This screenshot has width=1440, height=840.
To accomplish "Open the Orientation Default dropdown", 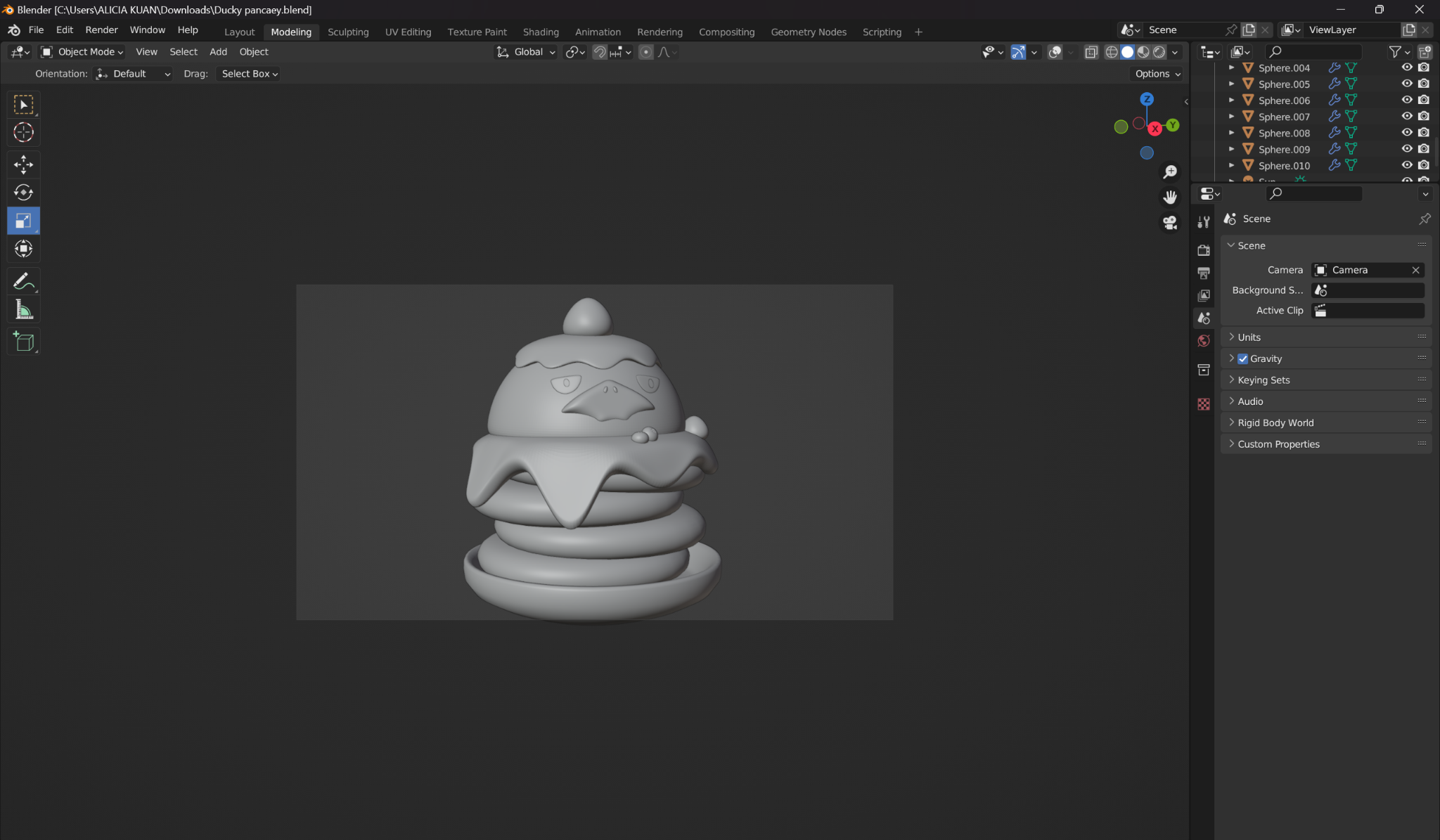I will 133,74.
